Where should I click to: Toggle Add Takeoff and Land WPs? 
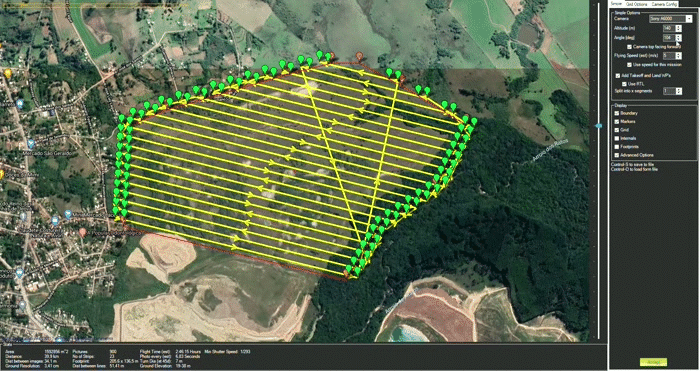pyautogui.click(x=618, y=76)
